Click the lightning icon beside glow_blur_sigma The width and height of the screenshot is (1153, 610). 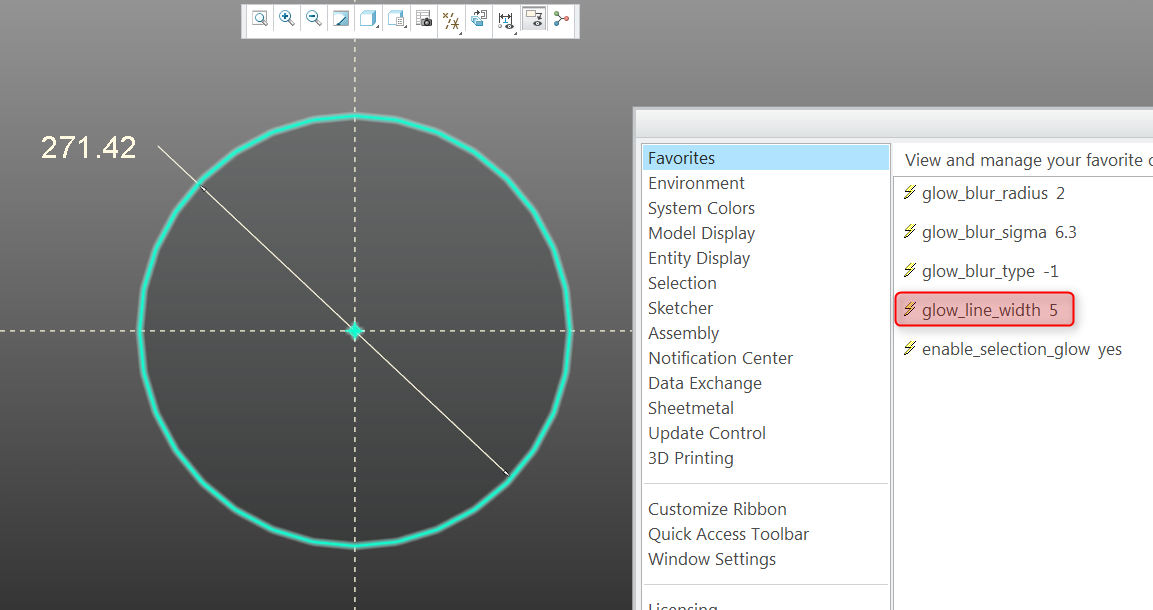click(910, 231)
